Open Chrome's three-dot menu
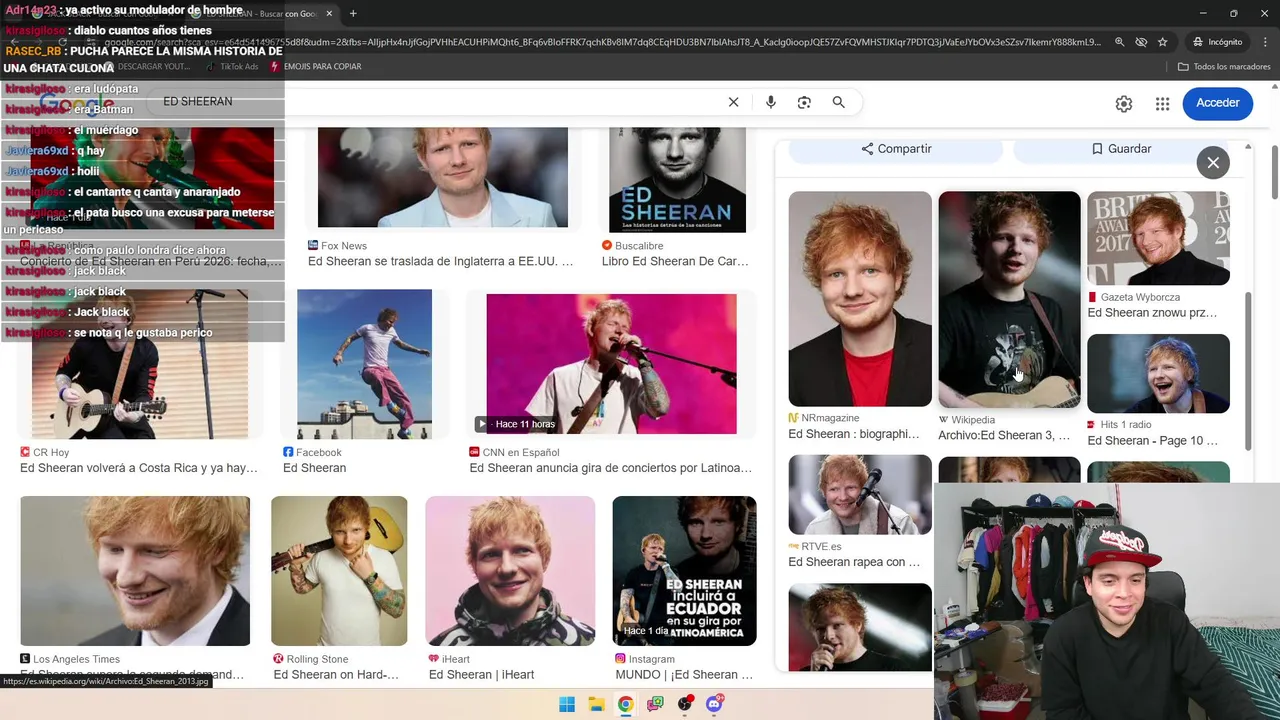The height and width of the screenshot is (720, 1280). [x=1264, y=42]
